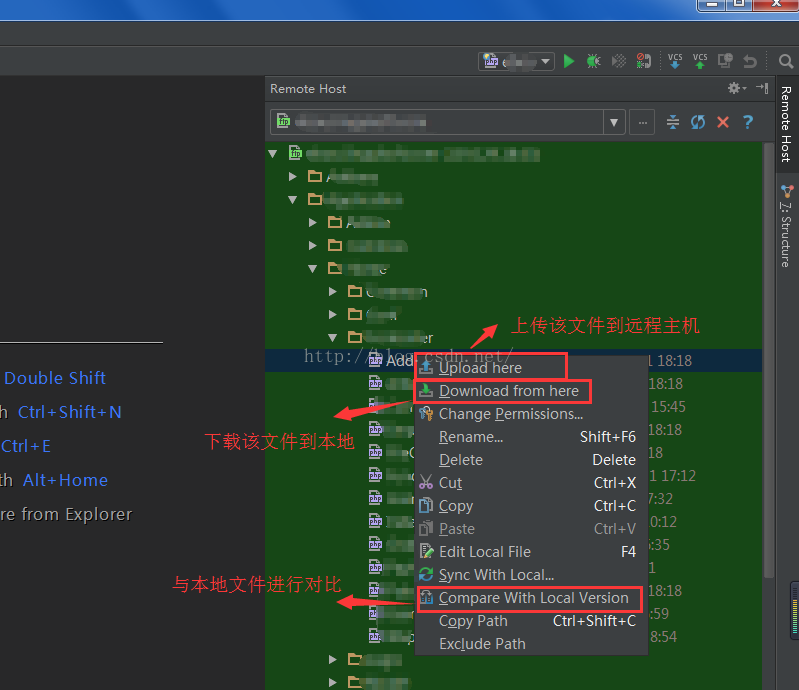799x690 pixels.
Task: Collapse the second folder under root
Action: click(292, 199)
